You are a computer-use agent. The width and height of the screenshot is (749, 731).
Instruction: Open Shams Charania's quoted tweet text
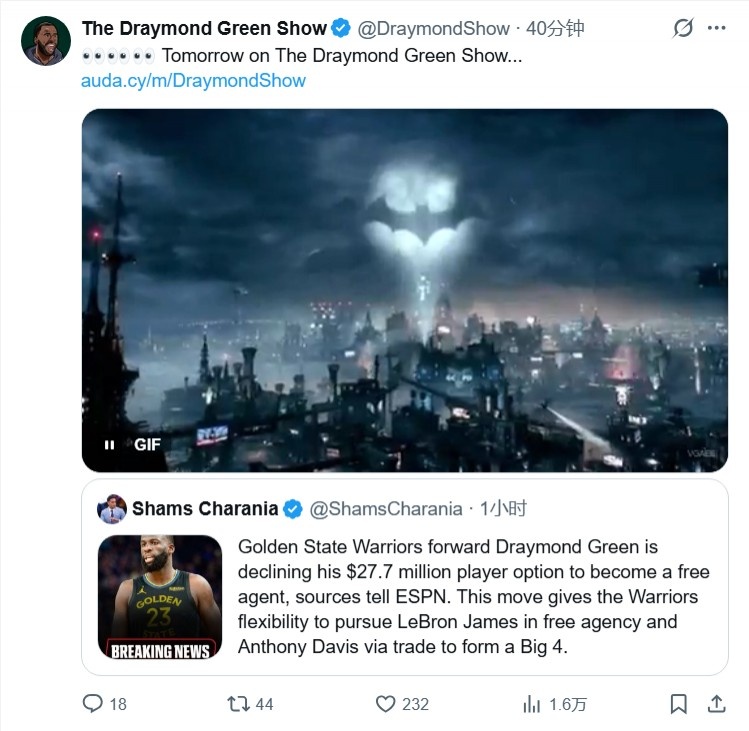pos(473,596)
